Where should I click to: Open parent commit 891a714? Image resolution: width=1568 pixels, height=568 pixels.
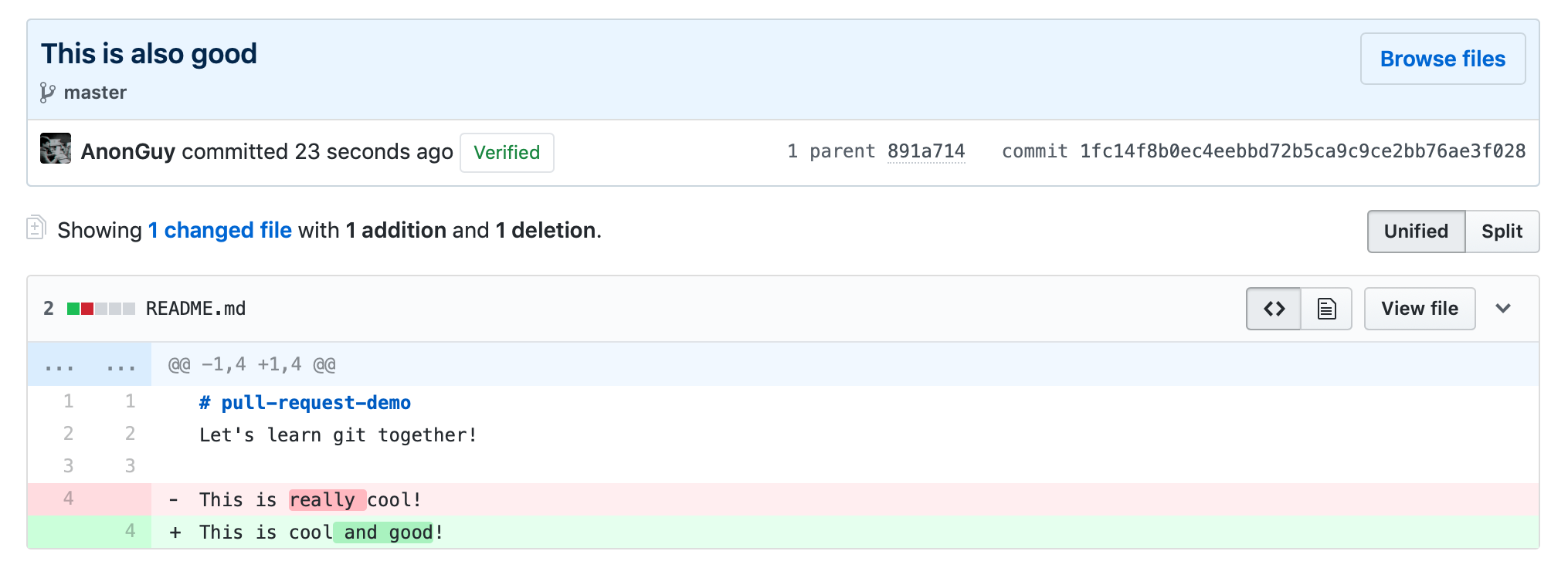925,151
